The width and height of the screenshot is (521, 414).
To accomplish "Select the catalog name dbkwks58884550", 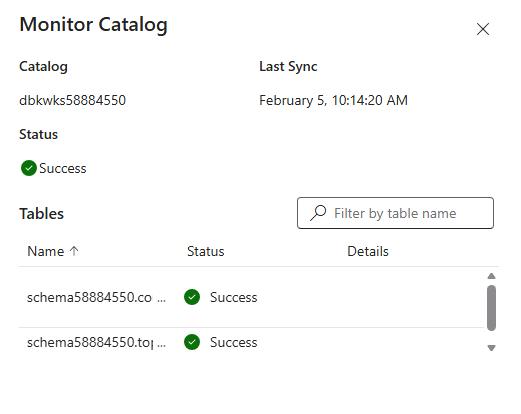I will click(73, 100).
